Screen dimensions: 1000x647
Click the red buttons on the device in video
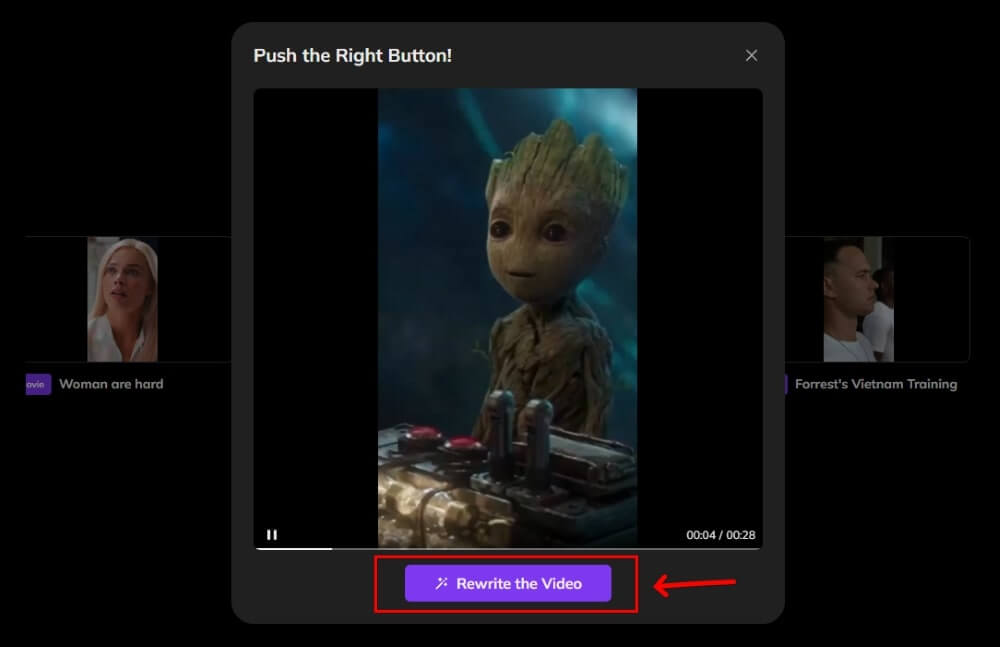pos(440,441)
